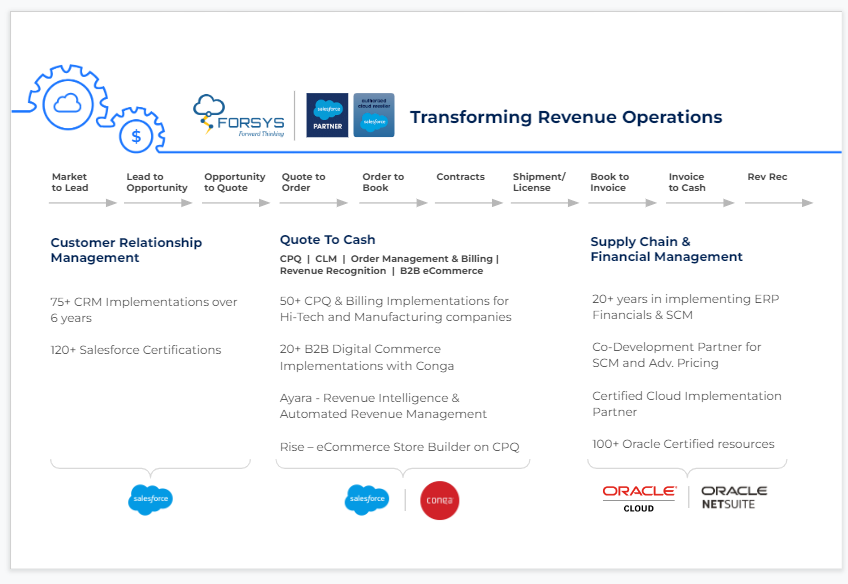
Task: Click the Salesforce logo beside the Conga logo
Action: (x=367, y=499)
